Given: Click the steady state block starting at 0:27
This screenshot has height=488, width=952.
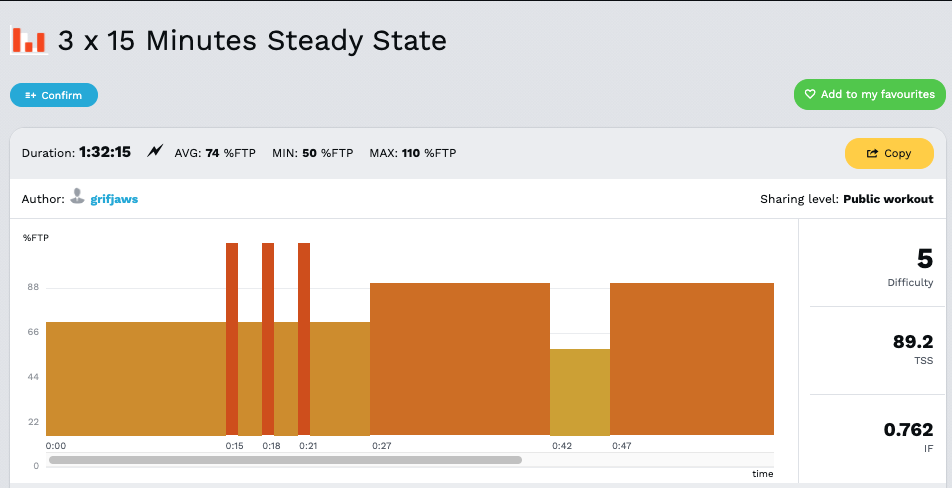Looking at the screenshot, I should [x=460, y=360].
